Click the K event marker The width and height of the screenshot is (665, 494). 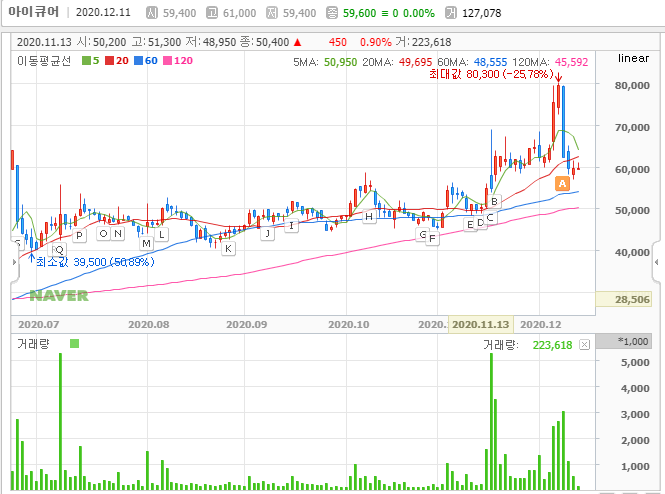tap(228, 248)
